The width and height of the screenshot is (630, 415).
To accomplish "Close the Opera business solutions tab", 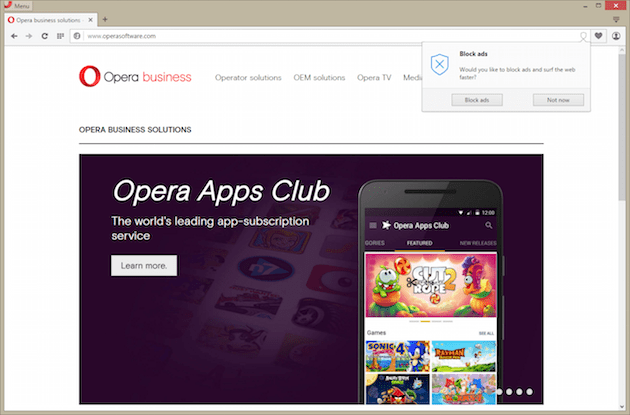I will click(x=90, y=20).
